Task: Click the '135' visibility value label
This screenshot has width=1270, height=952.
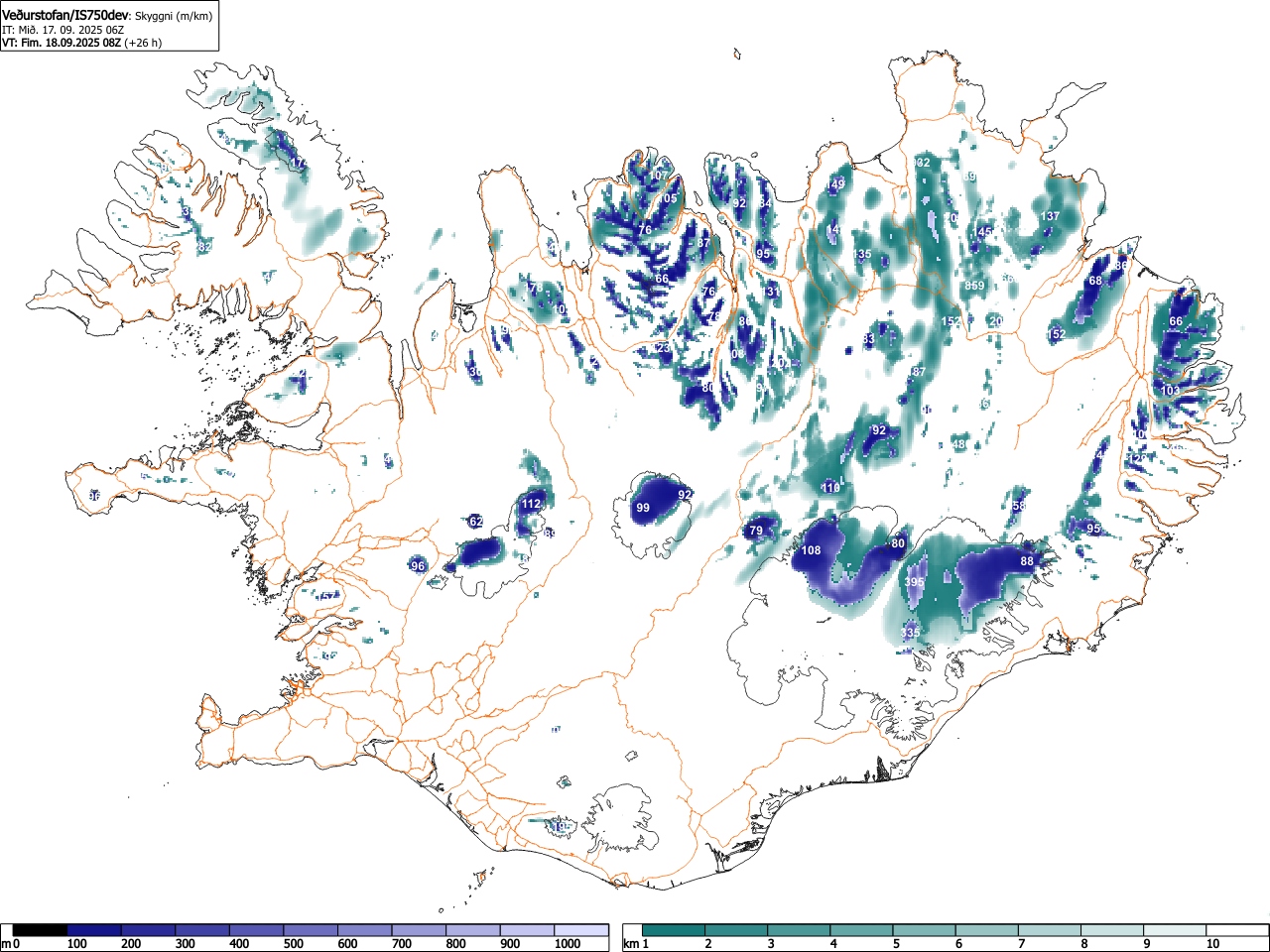Action: [x=861, y=255]
